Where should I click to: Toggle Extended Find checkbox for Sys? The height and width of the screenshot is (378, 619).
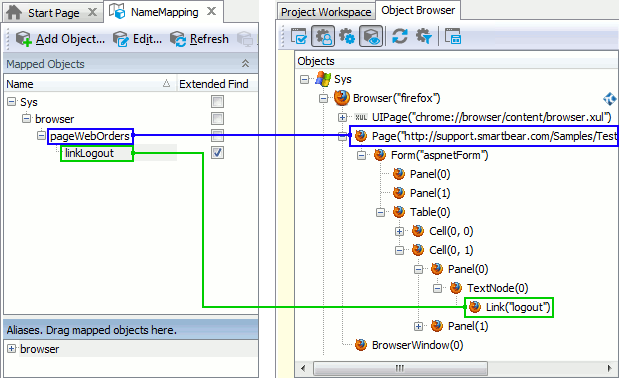[x=217, y=102]
